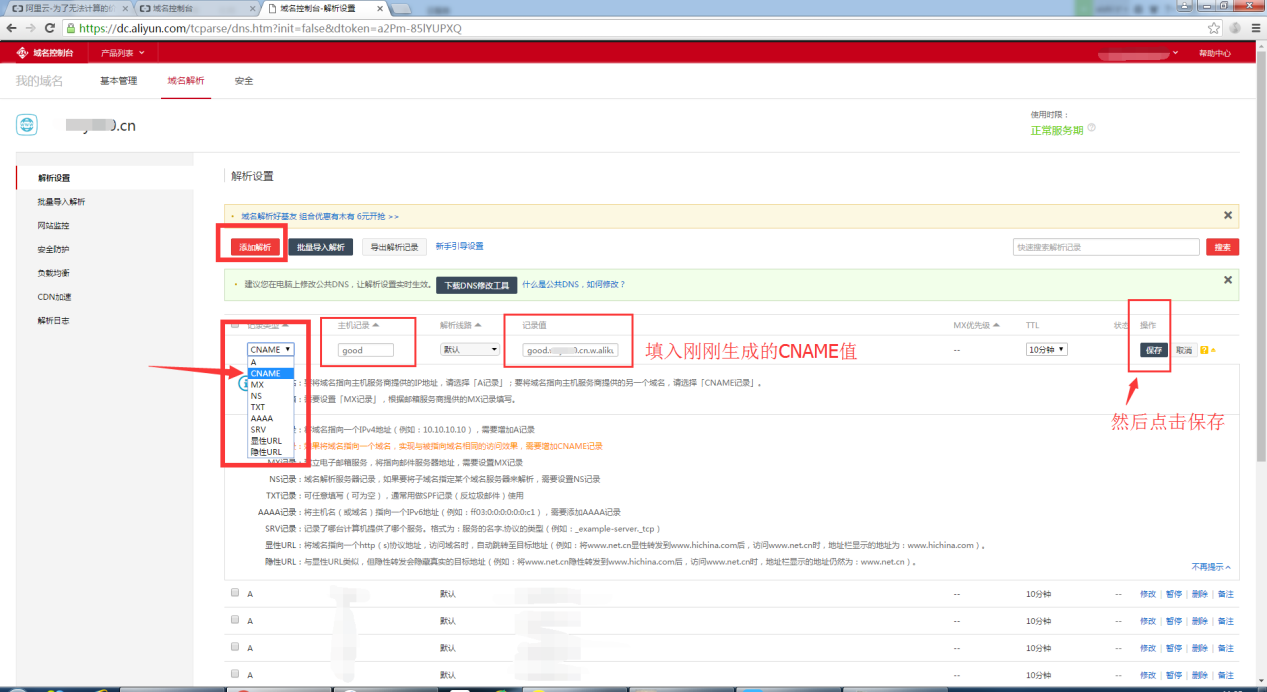Bookmark this page with the star icon

tap(1214, 28)
